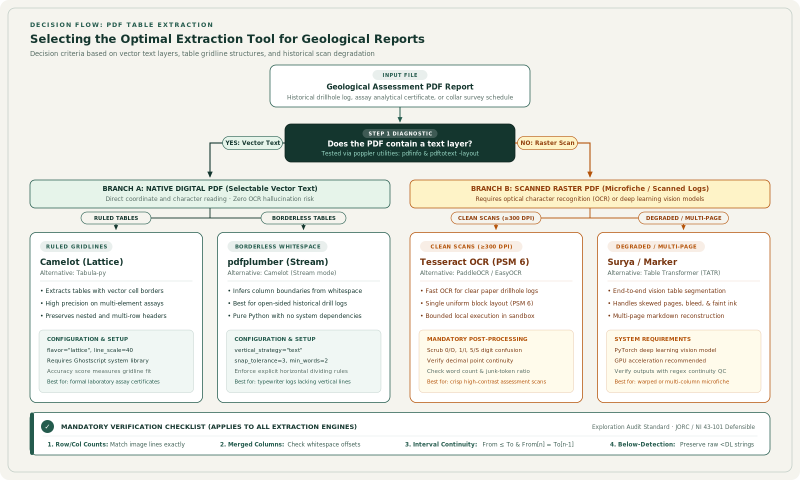
Task: Click the 'DECISION FLOW: PDF TABLE EXTRACTION' overline
Action: point(121,24)
